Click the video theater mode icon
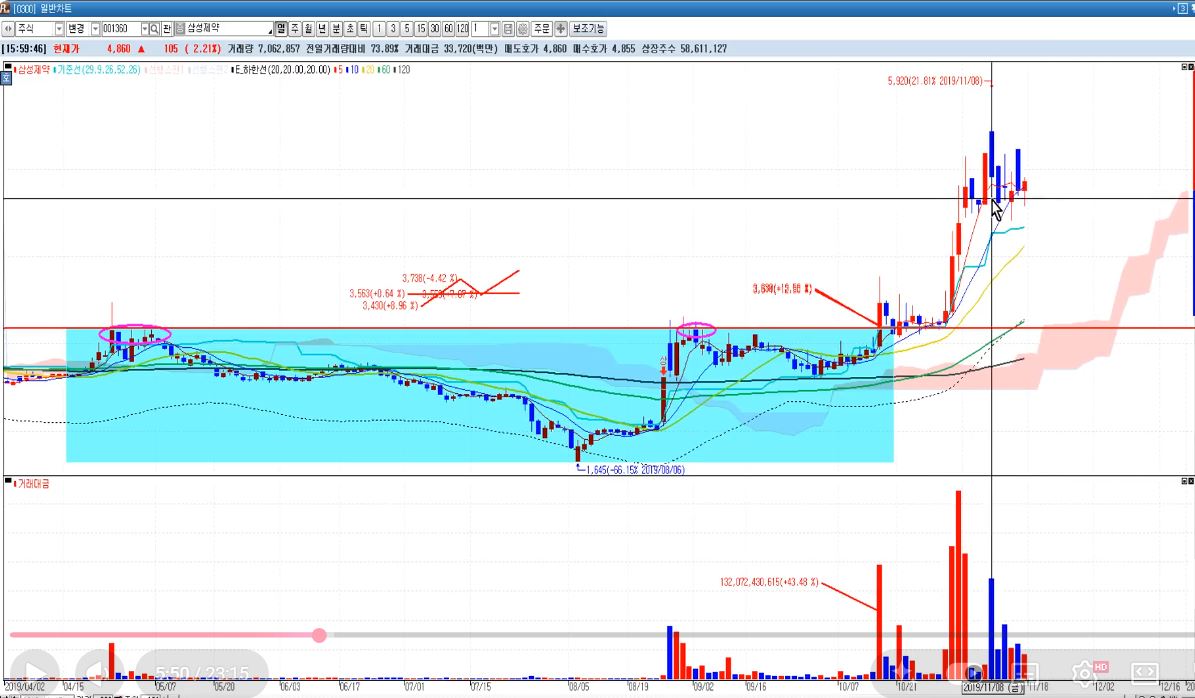 1145,673
